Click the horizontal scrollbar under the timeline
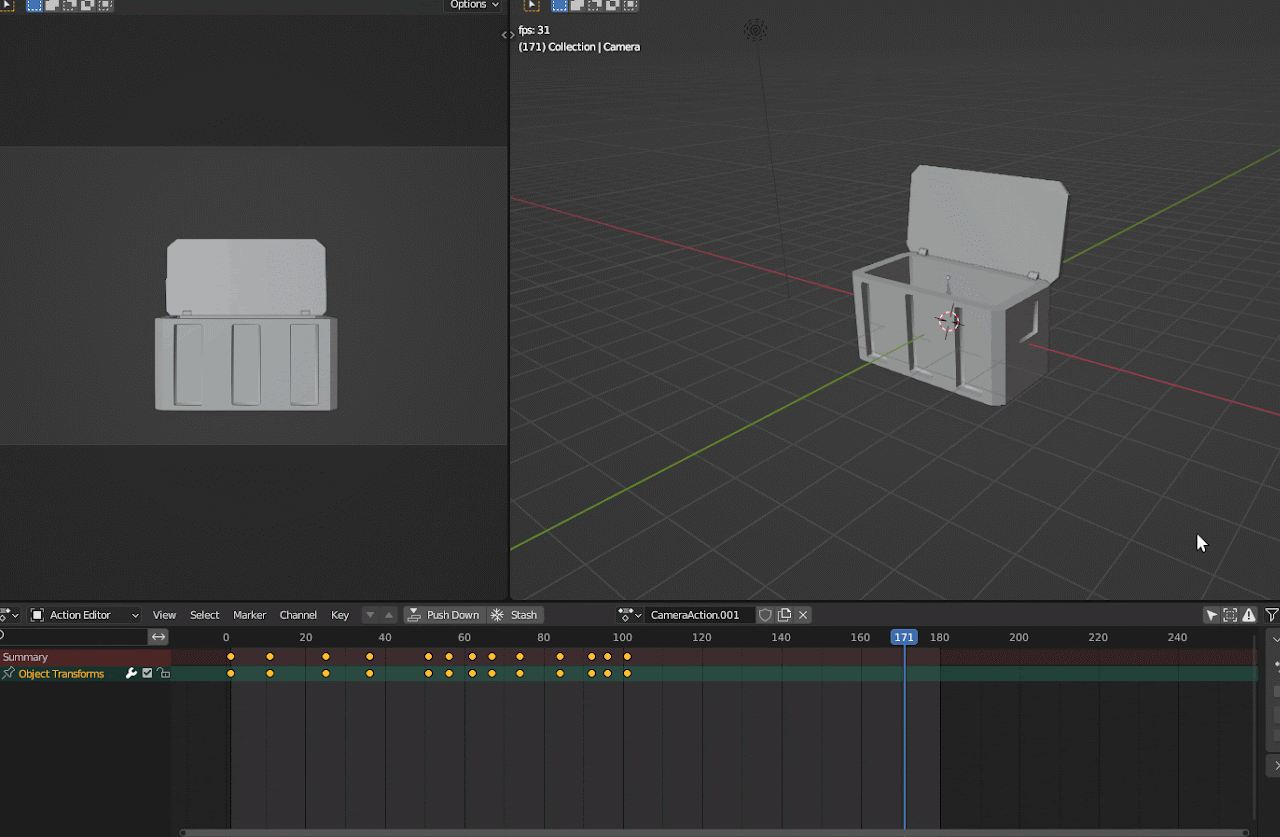This screenshot has width=1280, height=837. click(x=714, y=832)
